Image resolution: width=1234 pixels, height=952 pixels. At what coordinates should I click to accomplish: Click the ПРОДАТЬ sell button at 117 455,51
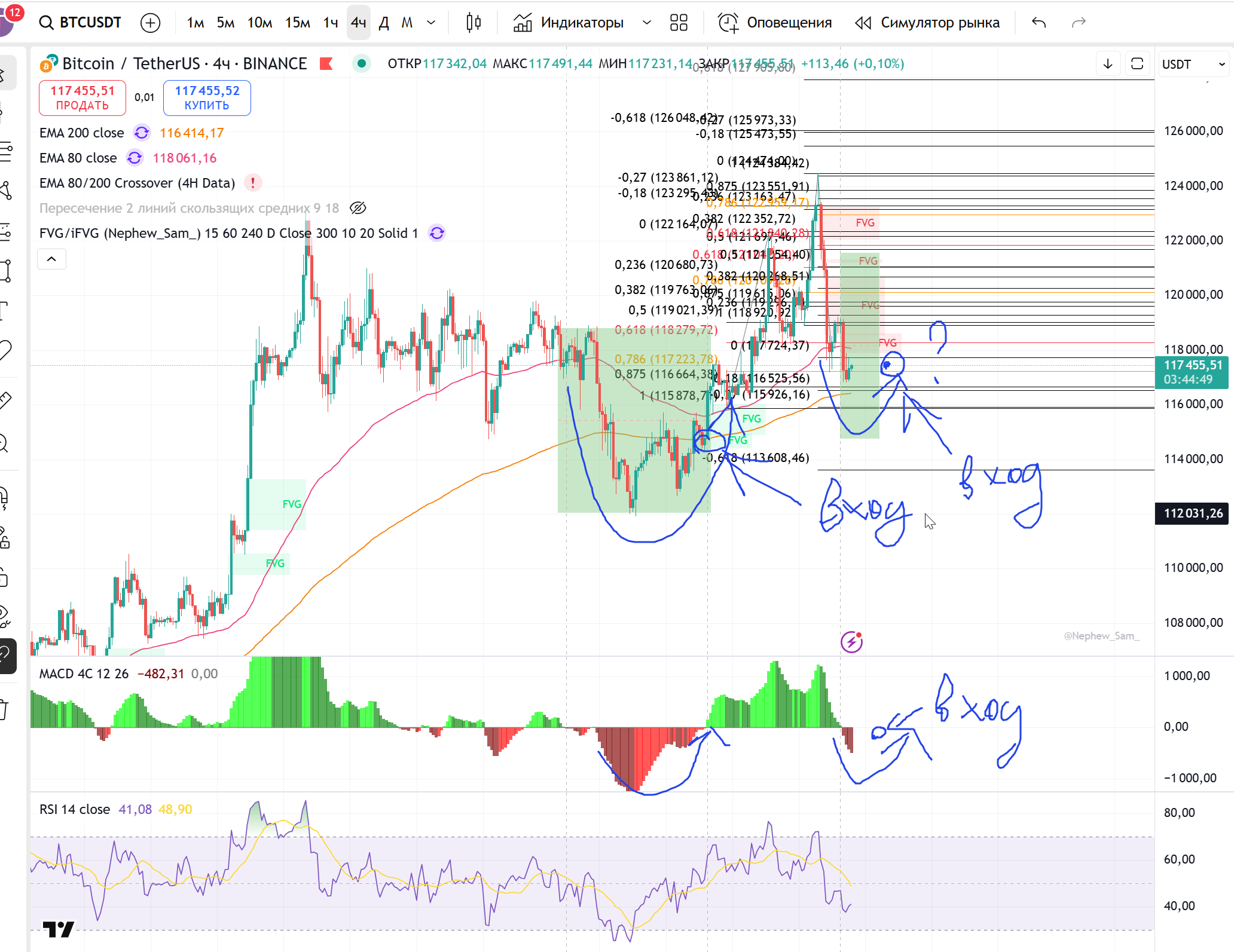[x=83, y=98]
